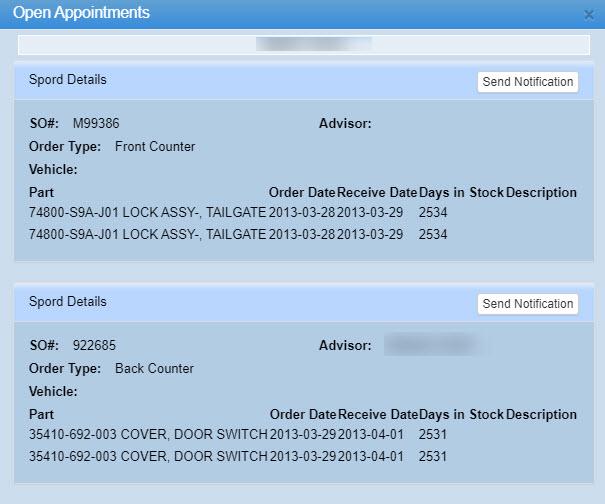Click Receive Date header in 922685 card
Viewport: 605px width, 504px height.
[x=377, y=414]
